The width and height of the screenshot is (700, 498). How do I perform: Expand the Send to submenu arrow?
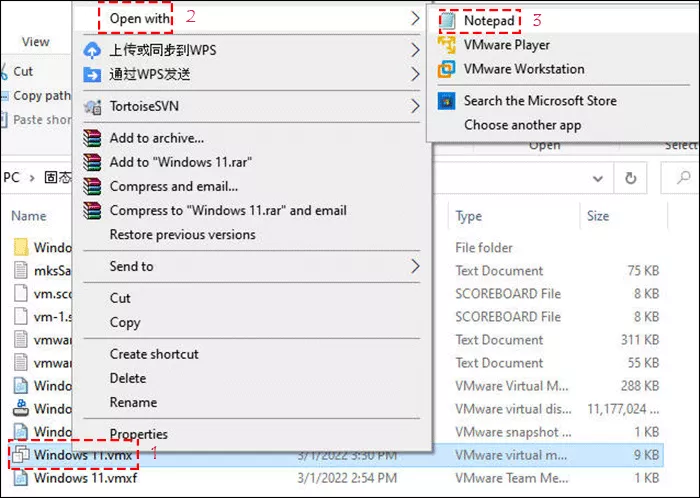pos(415,266)
